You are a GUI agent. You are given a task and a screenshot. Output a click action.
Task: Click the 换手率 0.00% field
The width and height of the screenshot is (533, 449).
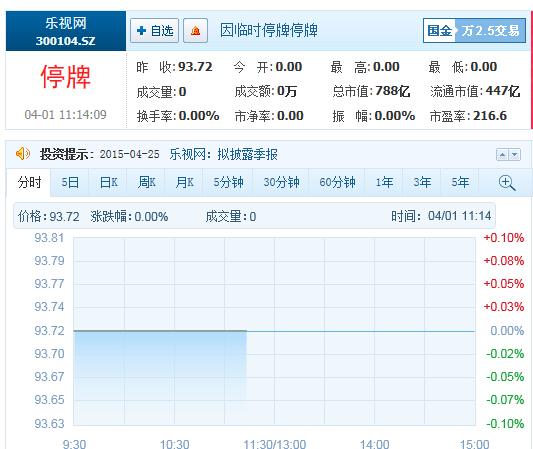coord(178,116)
